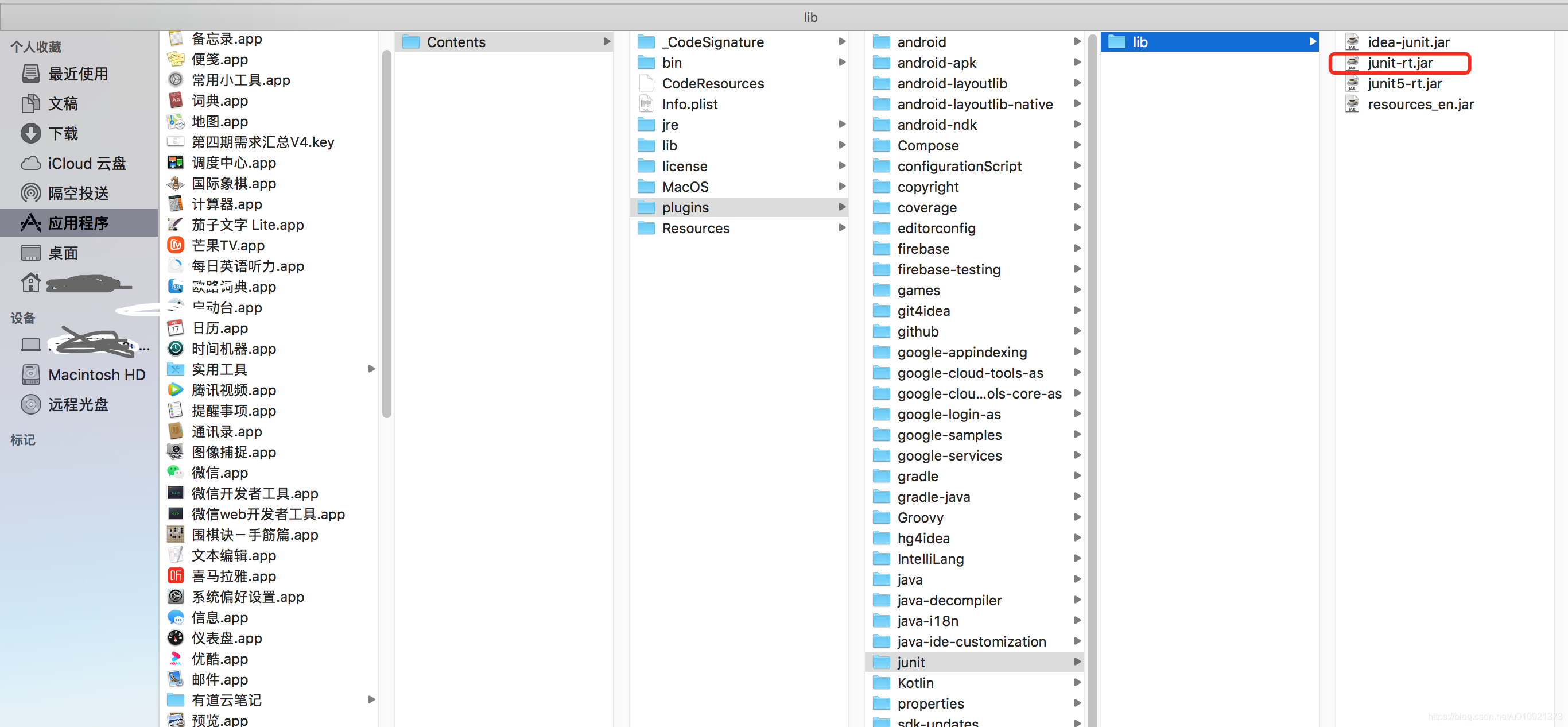Expand the Resources folder arrow
1568x727 pixels.
pyautogui.click(x=842, y=228)
